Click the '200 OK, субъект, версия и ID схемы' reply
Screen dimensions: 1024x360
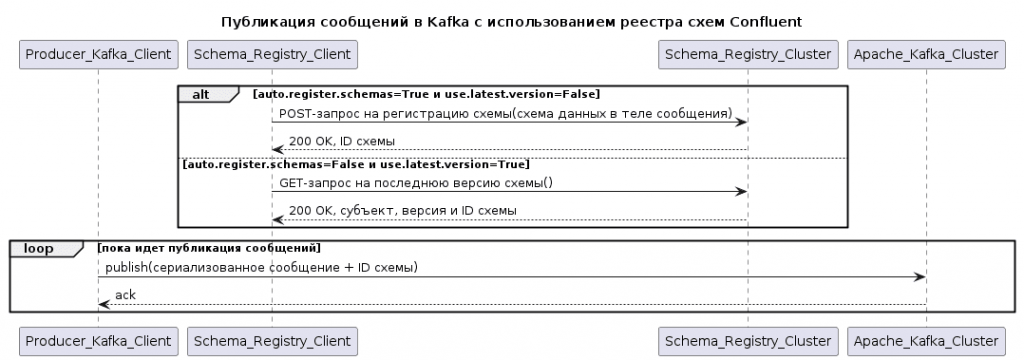[402, 210]
